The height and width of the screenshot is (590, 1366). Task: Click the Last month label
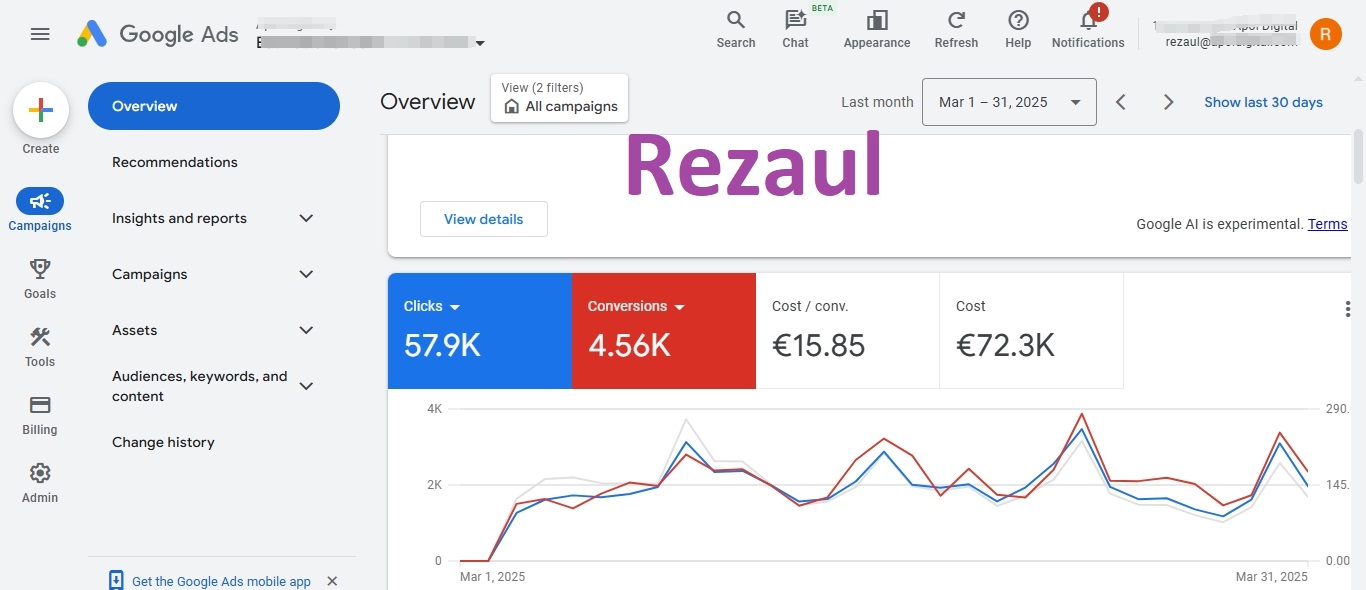(877, 102)
